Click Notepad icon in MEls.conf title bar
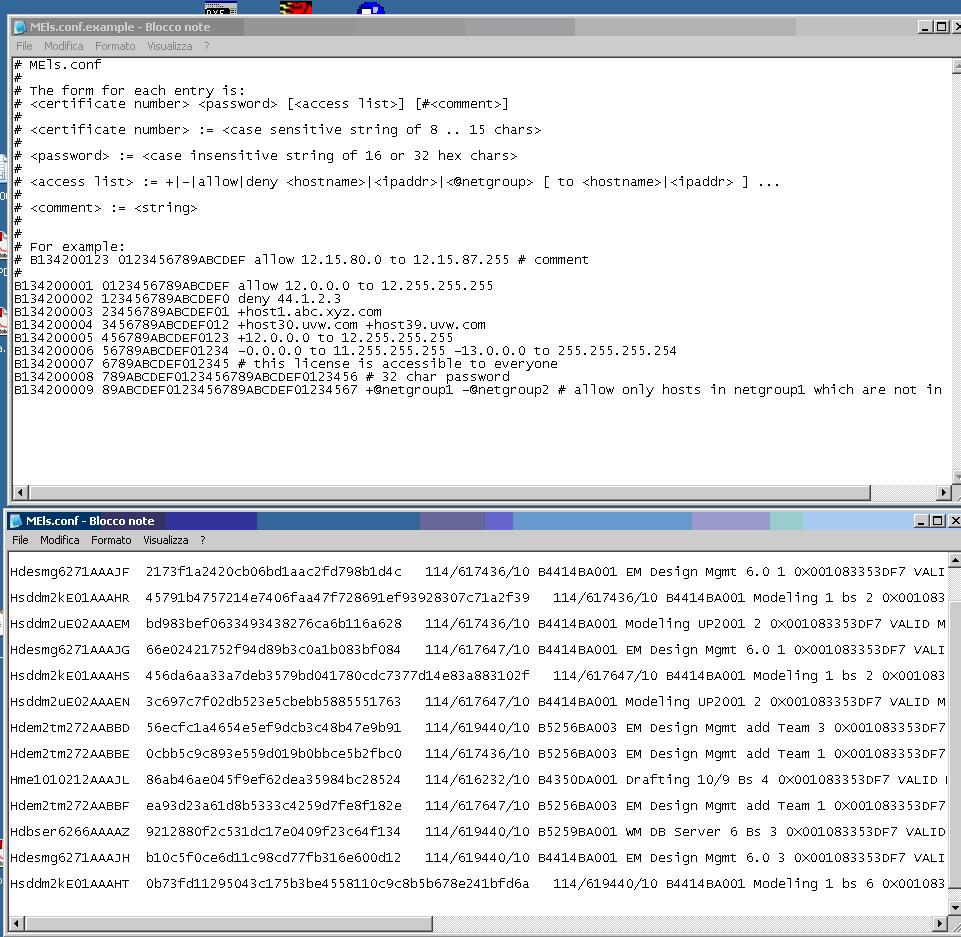Viewport: 961px width, 937px height. coord(16,521)
